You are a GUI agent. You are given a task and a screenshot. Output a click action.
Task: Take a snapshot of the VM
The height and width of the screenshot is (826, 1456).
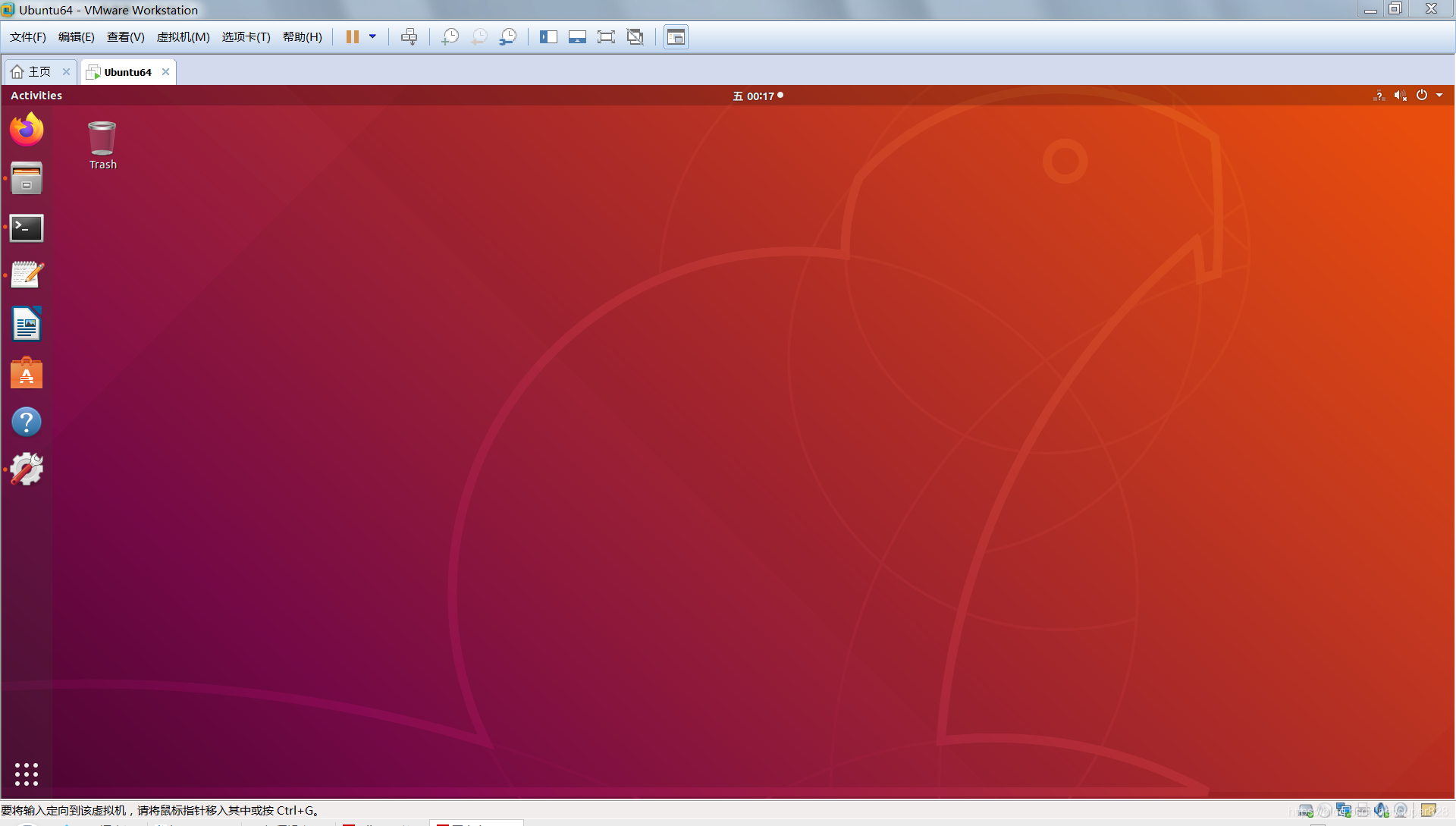click(x=450, y=37)
